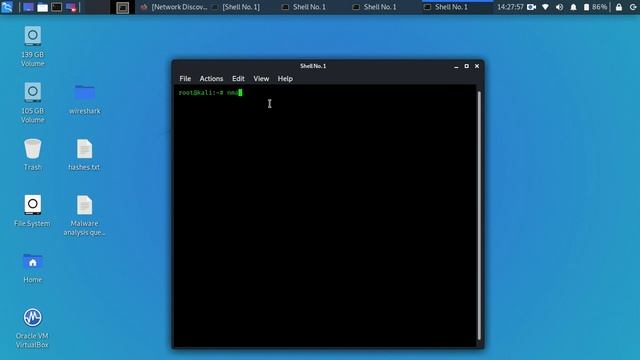Select the Oracle VM VirtualBox desktop icon
This screenshot has width=640, height=360.
(32, 328)
